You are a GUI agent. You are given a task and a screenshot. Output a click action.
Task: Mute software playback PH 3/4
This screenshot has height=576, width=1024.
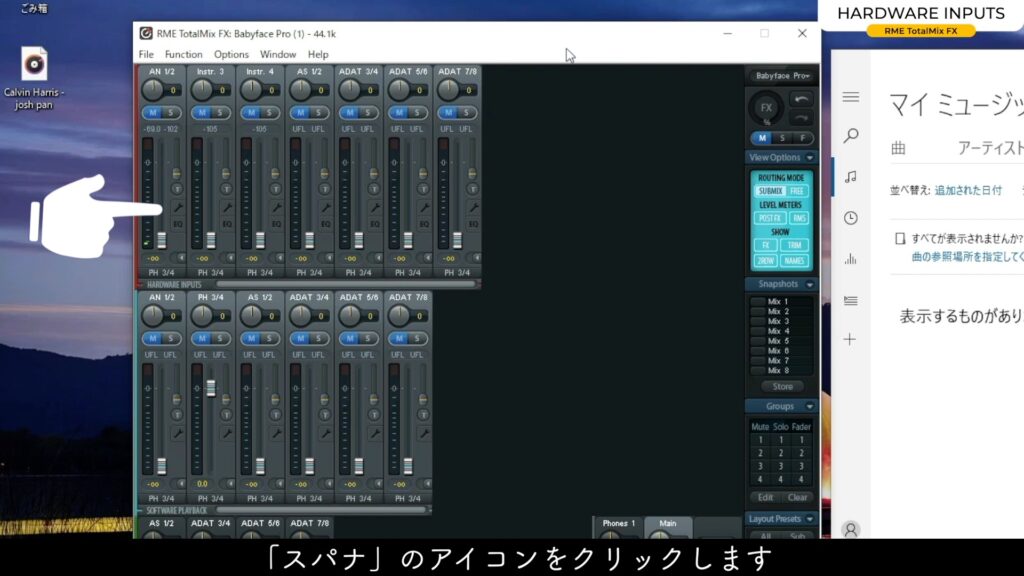tap(202, 338)
